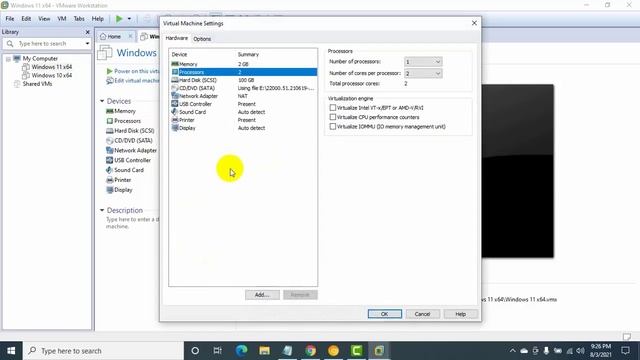Screen dimensions: 640x360
Task: Click the Processors row icon in device list
Action: point(175,72)
